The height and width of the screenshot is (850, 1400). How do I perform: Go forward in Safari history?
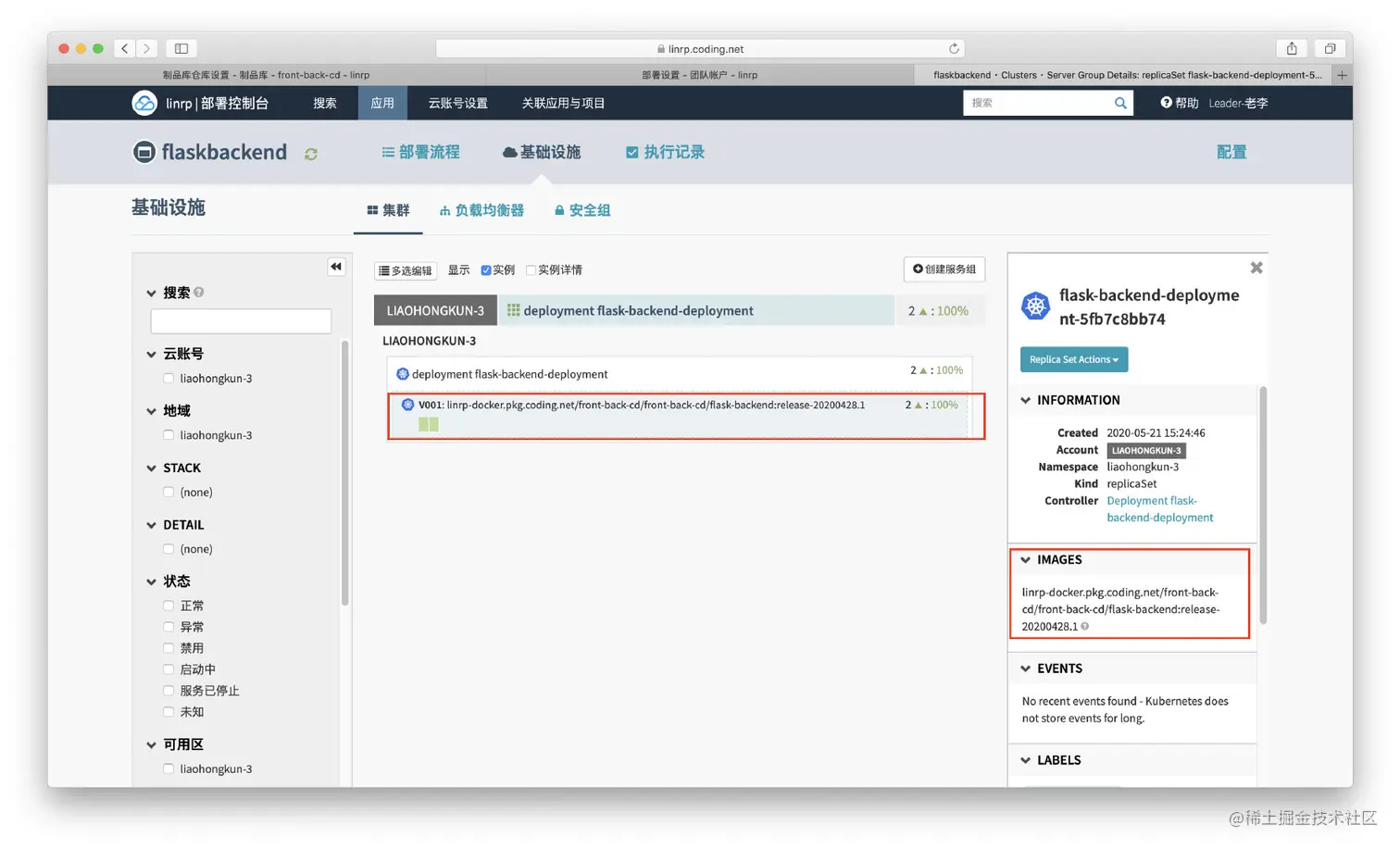[x=146, y=48]
